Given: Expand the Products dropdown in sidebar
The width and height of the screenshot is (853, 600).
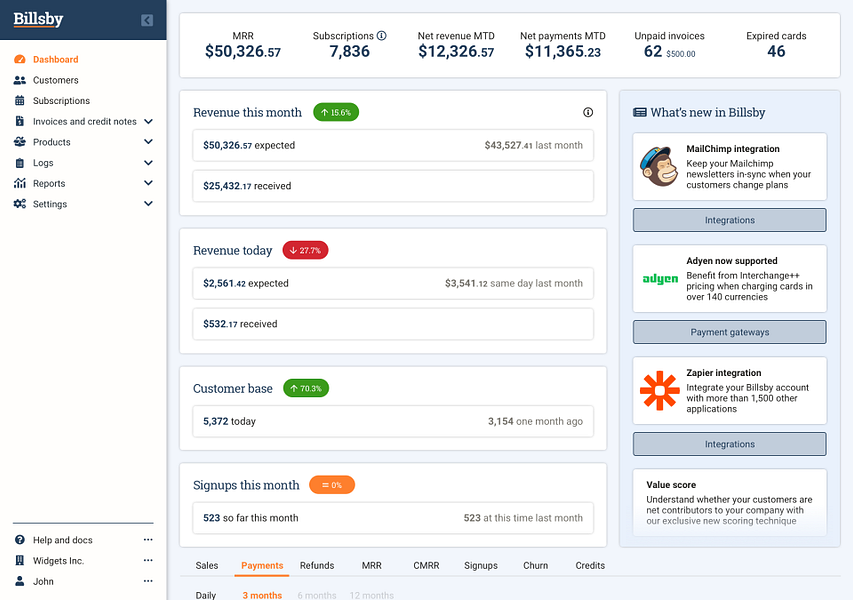Looking at the screenshot, I should tap(148, 142).
